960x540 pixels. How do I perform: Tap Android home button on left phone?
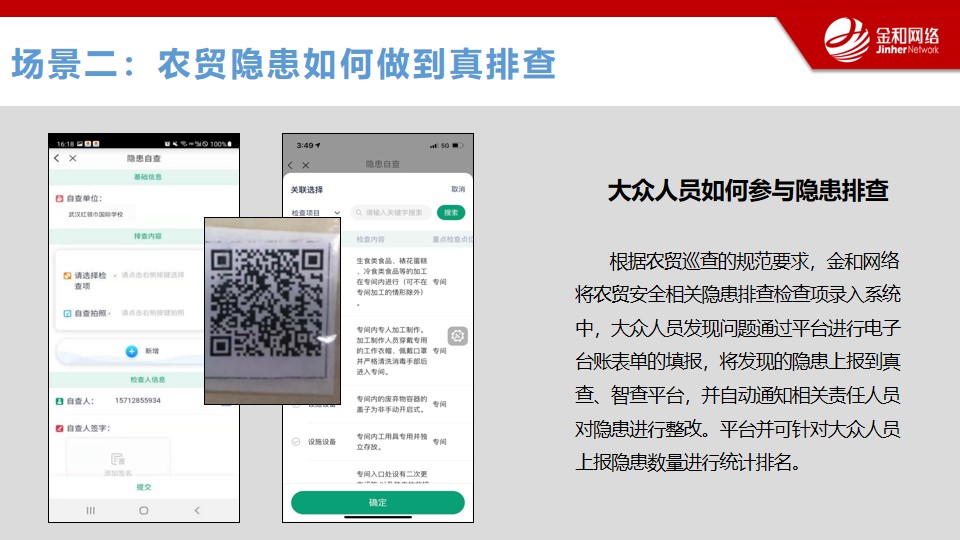144,510
